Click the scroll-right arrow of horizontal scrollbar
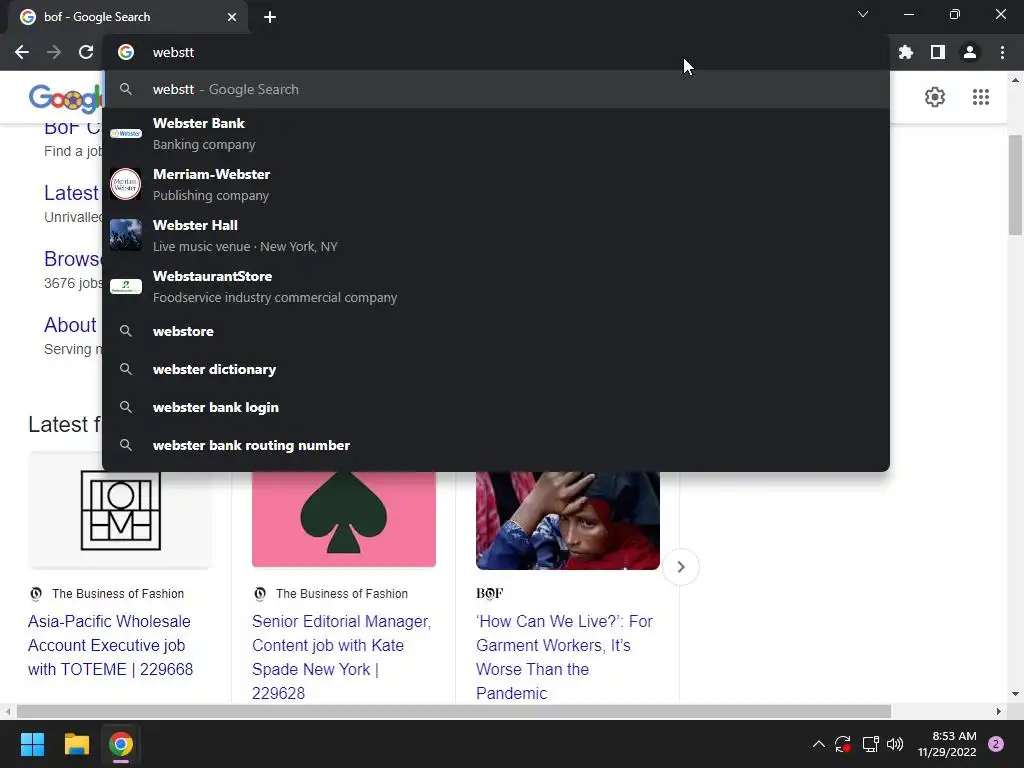This screenshot has width=1024, height=768. pyautogui.click(x=999, y=711)
